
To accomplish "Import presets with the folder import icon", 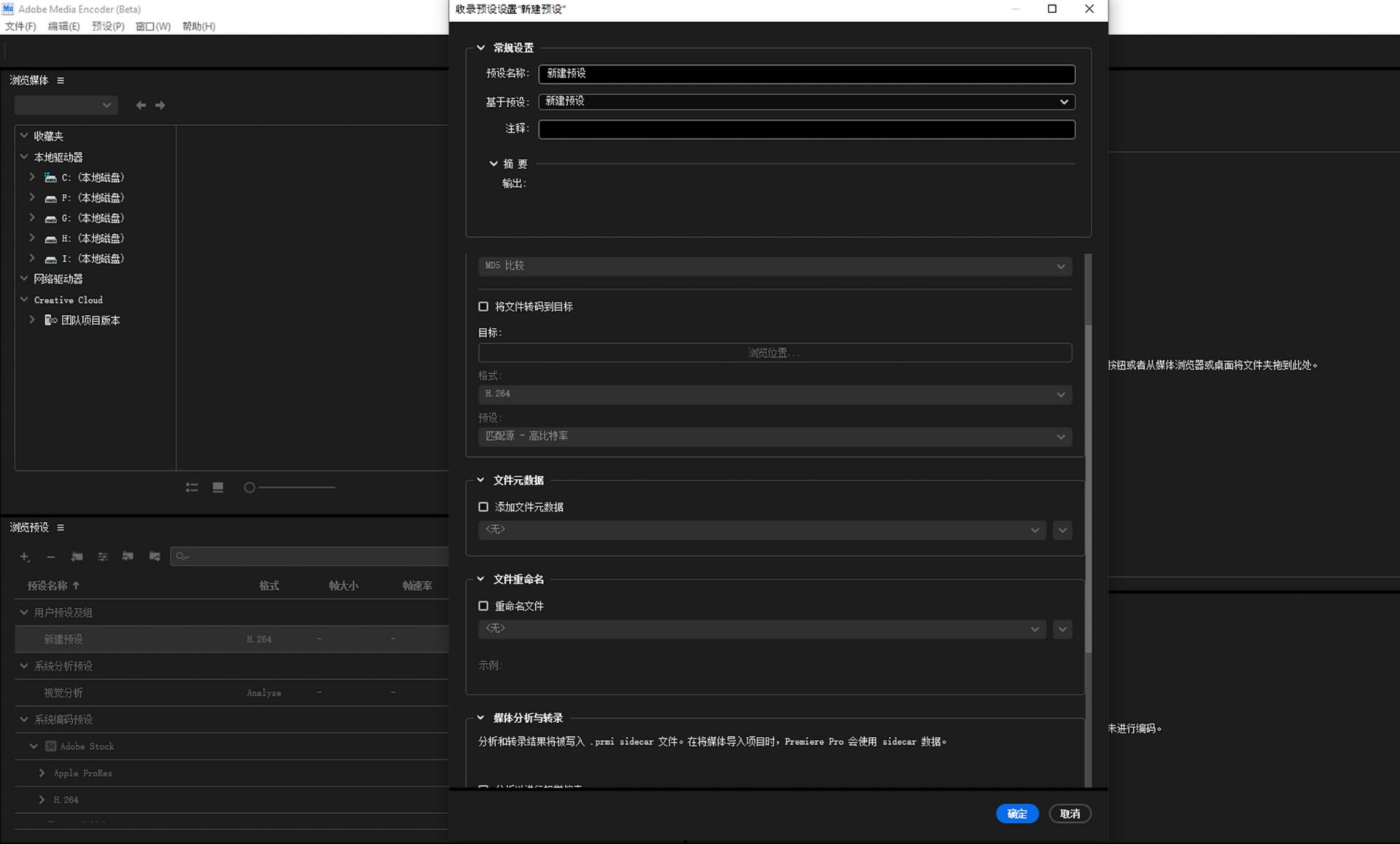I will (x=128, y=557).
